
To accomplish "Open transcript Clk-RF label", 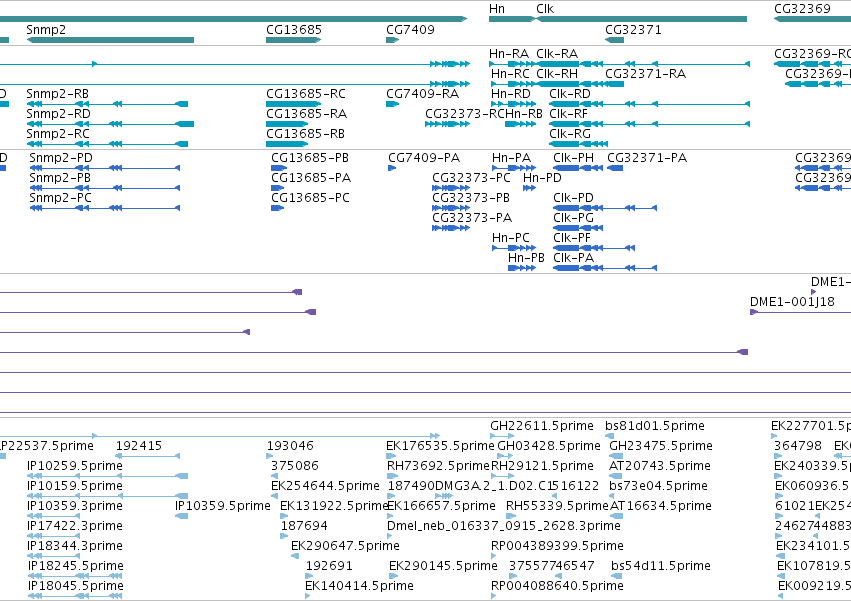I will pos(568,113).
